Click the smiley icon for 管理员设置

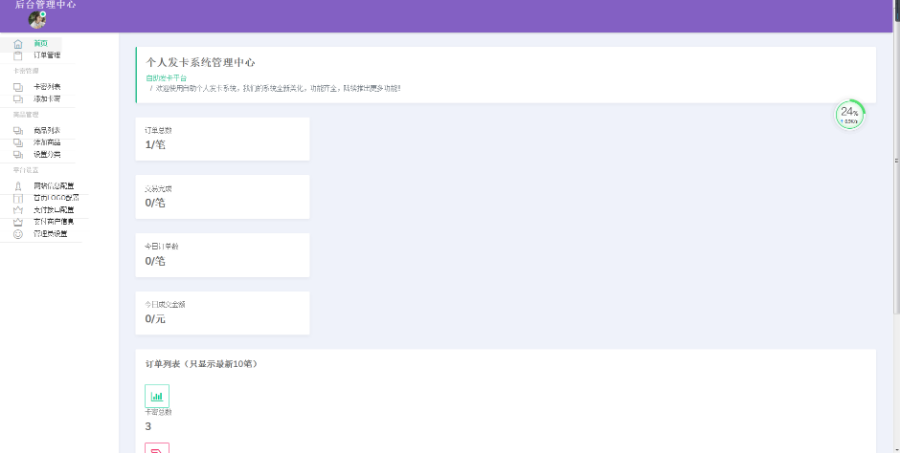[x=18, y=234]
